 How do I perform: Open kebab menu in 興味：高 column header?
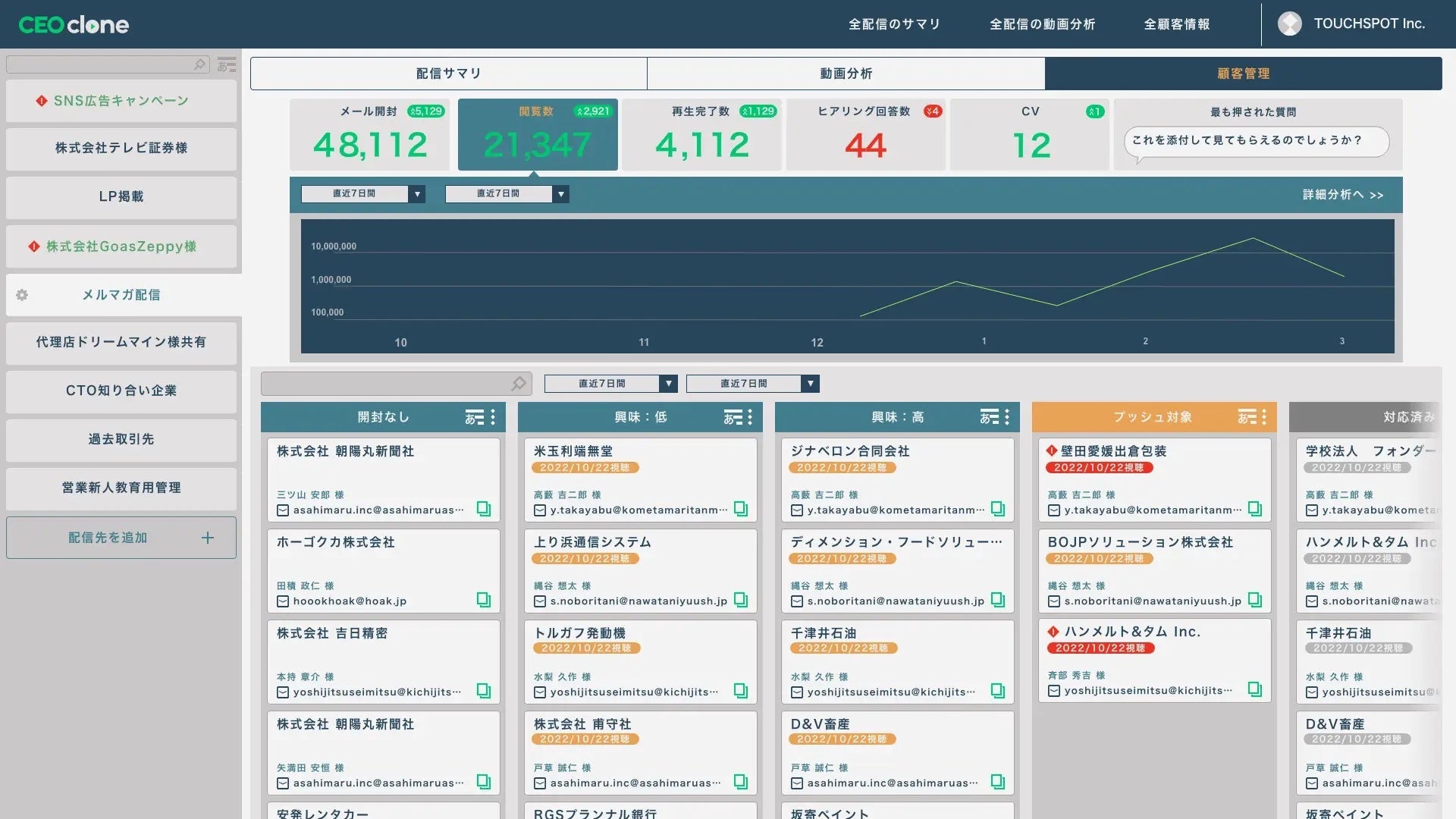(x=1007, y=417)
